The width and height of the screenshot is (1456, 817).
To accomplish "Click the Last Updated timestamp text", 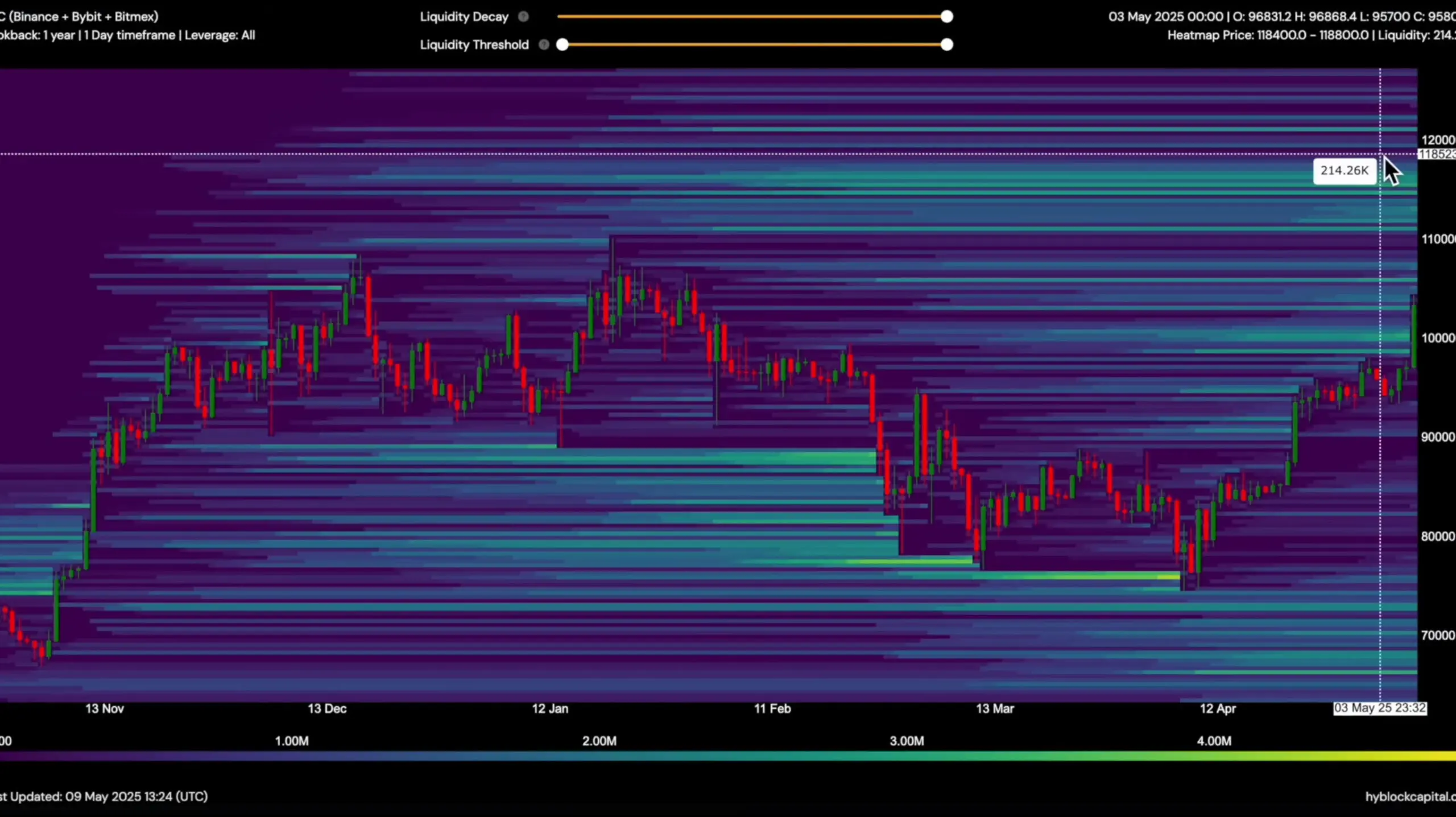I will pos(104,797).
